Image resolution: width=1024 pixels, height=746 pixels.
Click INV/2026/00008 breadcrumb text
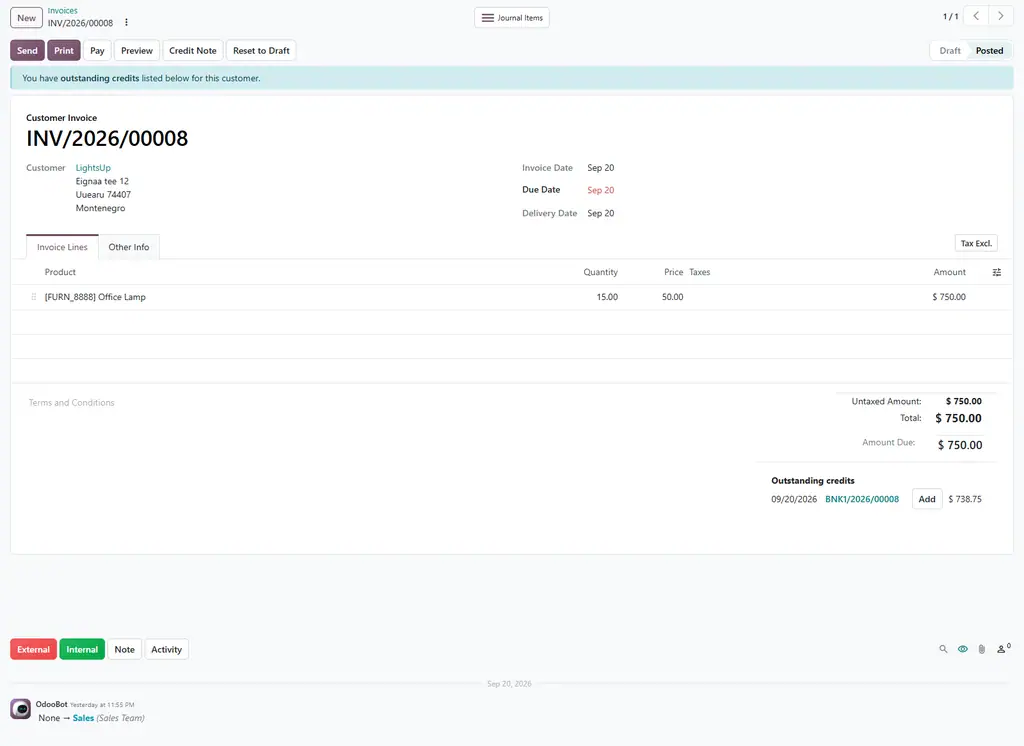[80, 23]
